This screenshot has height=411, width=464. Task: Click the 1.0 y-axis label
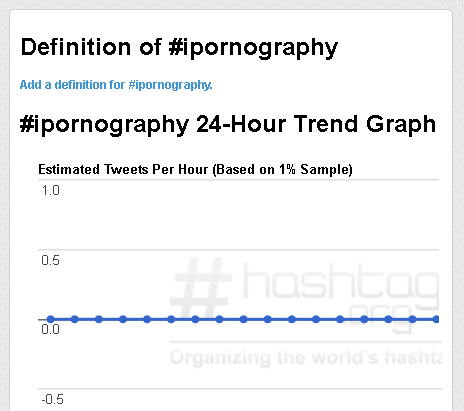click(x=51, y=190)
